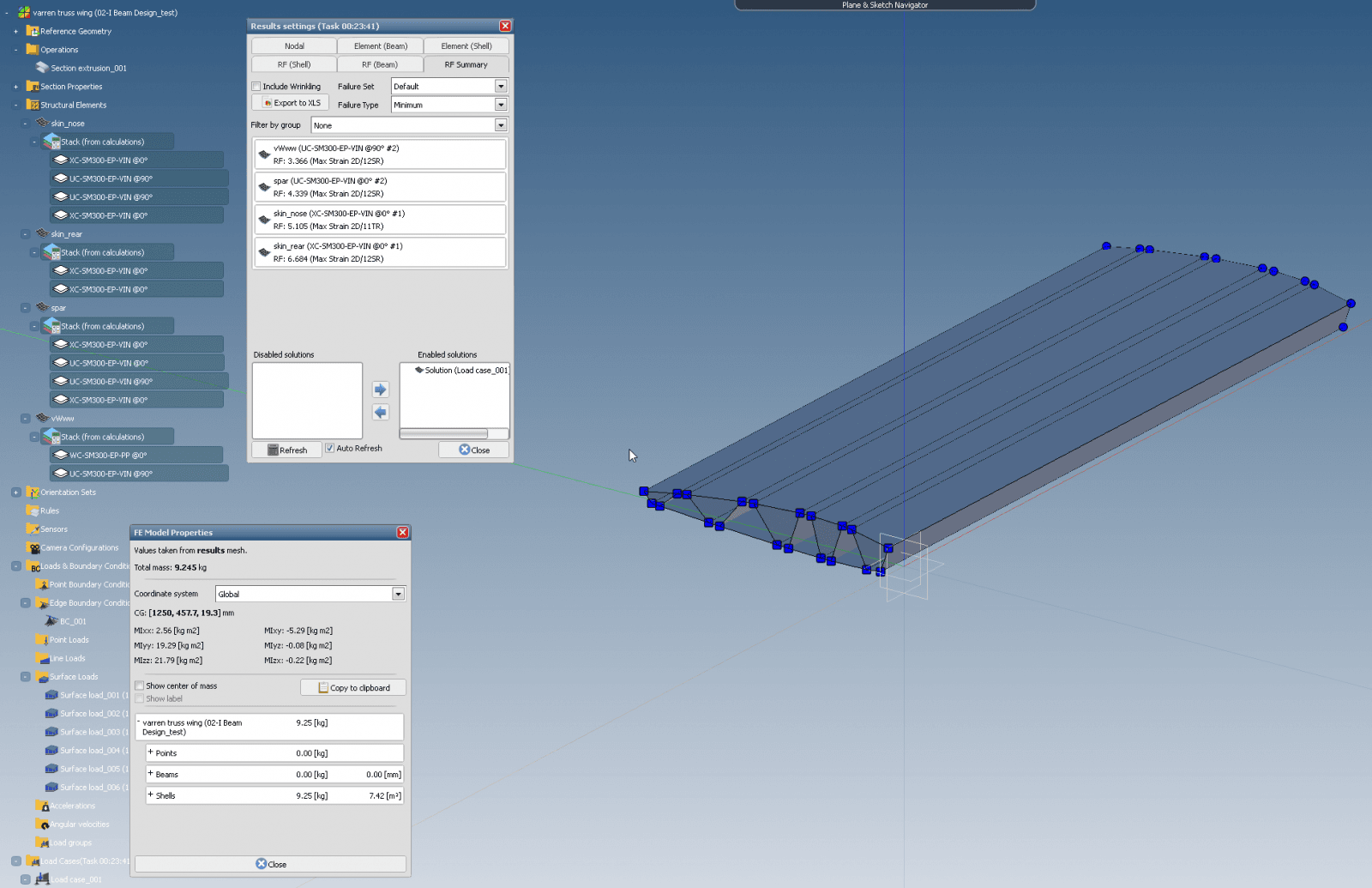Click the WC-SM300-EP-PP @0° ply icon
The image size is (1372, 888).
pyautogui.click(x=61, y=455)
